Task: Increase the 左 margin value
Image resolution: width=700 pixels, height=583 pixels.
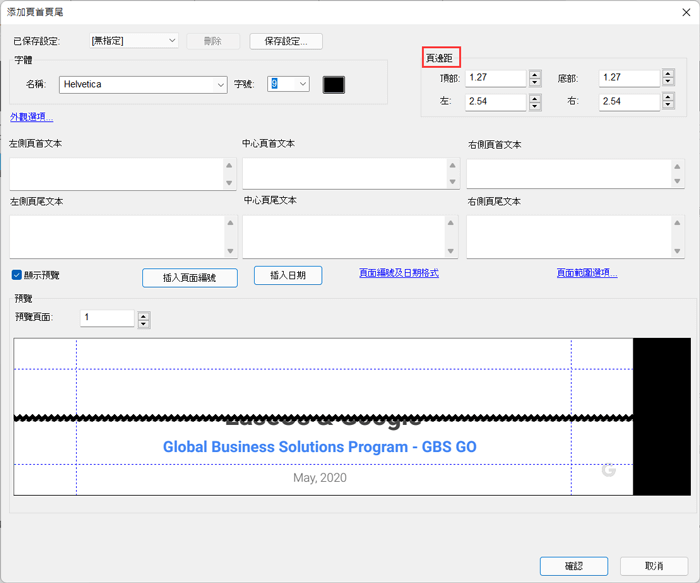Action: coord(535,98)
